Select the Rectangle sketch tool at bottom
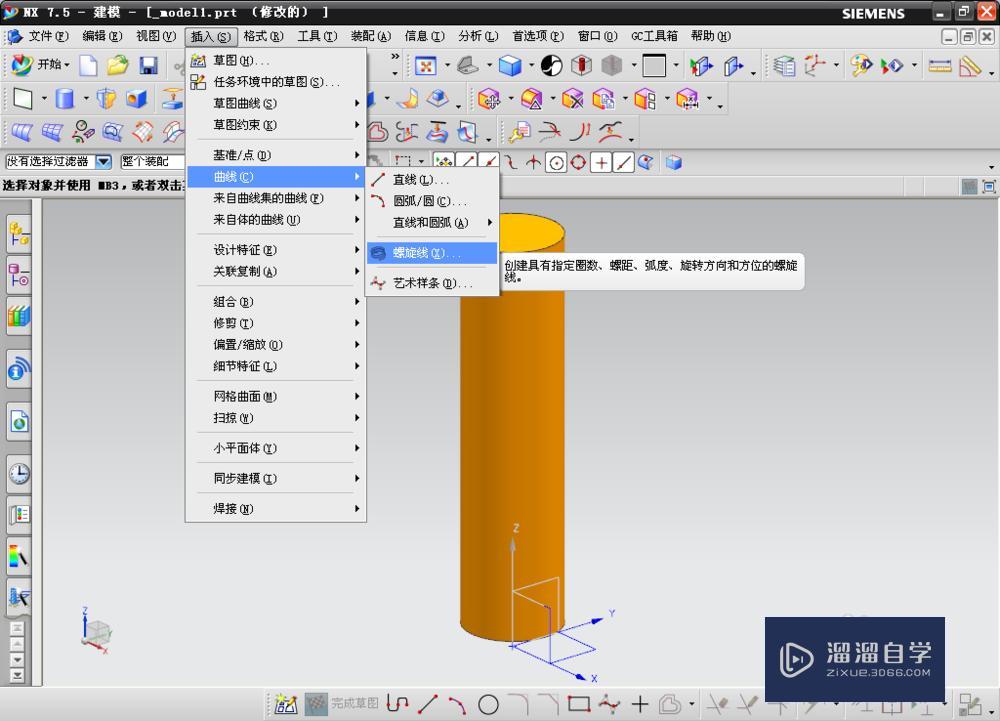This screenshot has width=1000, height=721. click(x=578, y=704)
